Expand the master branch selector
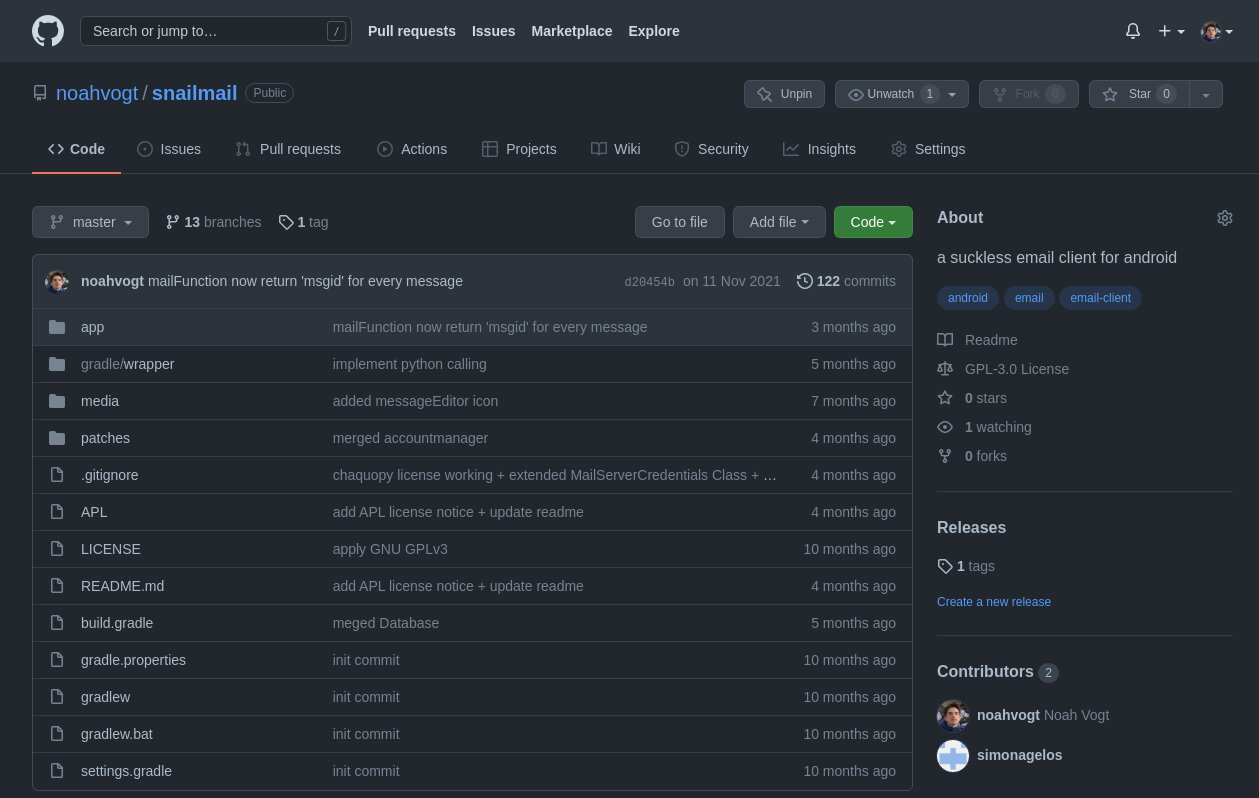Screen dimensions: 1259x798 (x=90, y=222)
